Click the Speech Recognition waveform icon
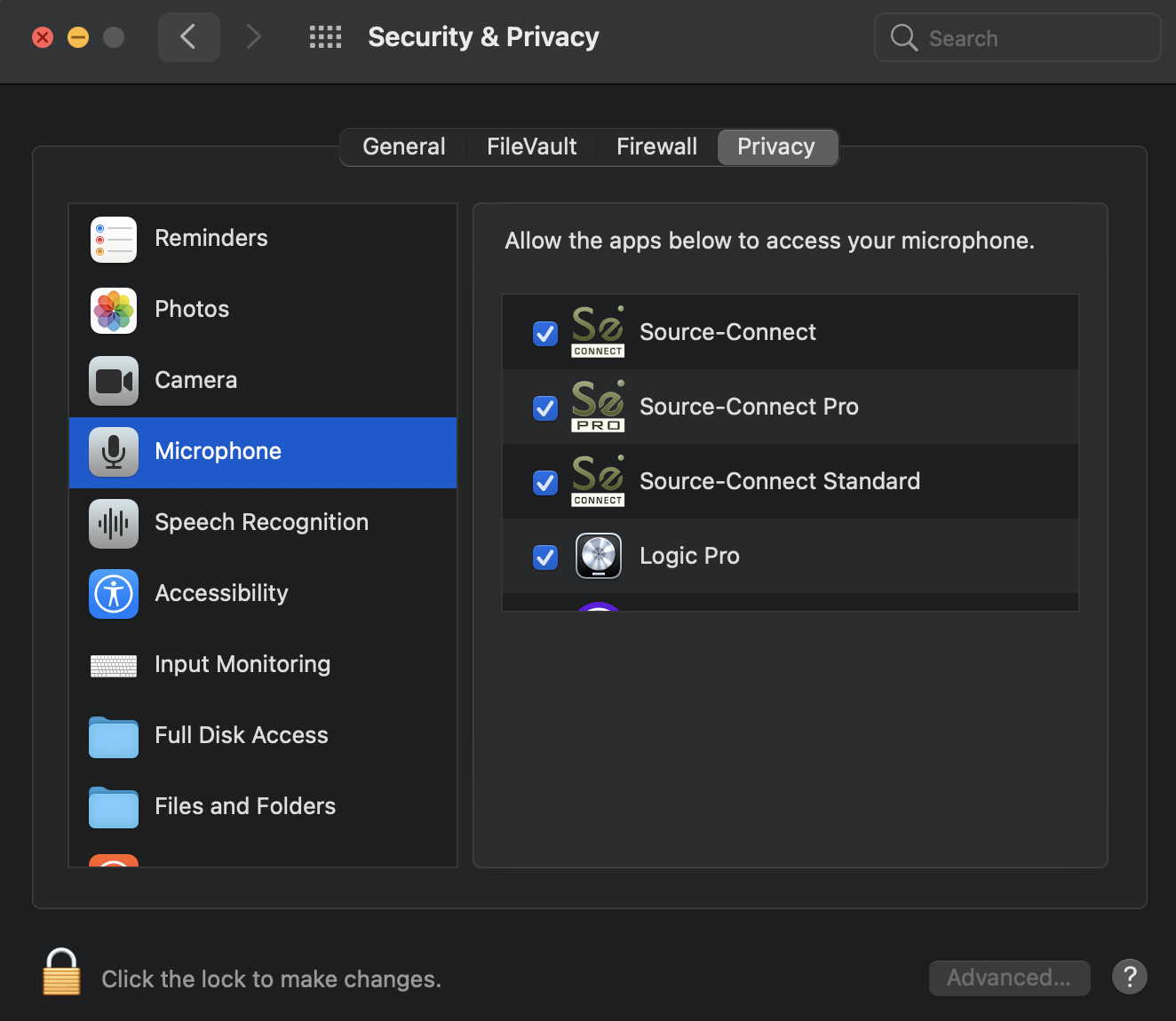1176x1021 pixels. coord(114,523)
